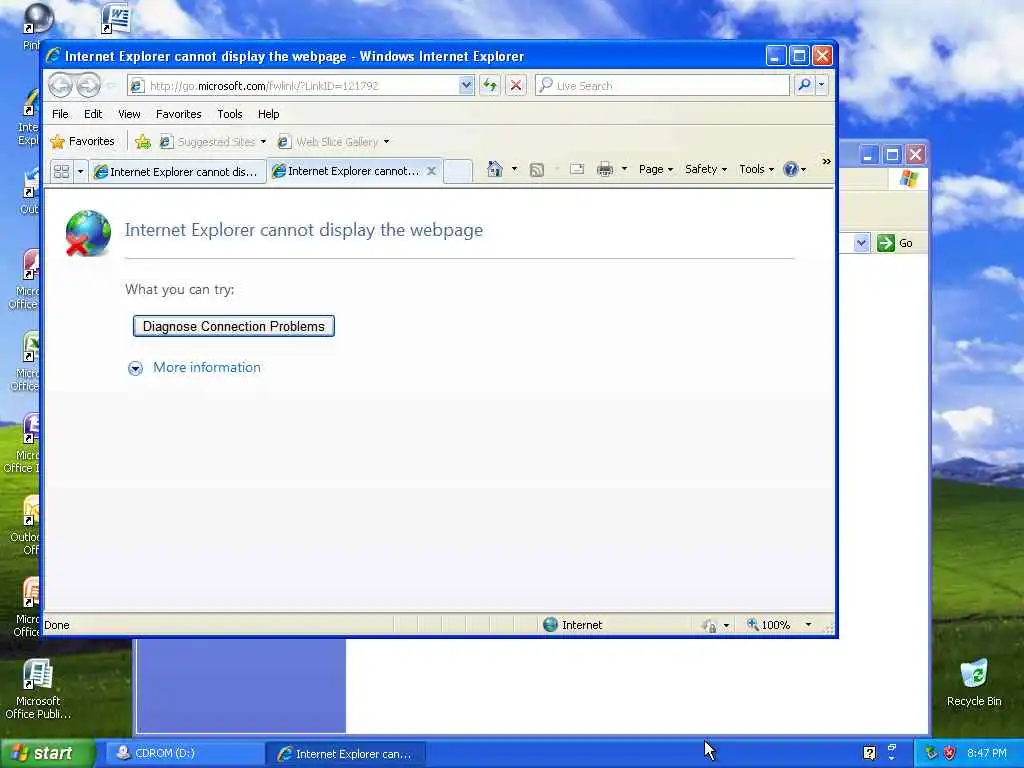Add to Favorites Bar star icon

pos(142,141)
